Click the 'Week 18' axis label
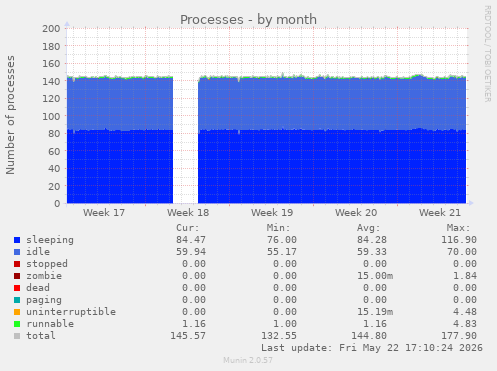This screenshot has height=371, width=497. (x=188, y=213)
